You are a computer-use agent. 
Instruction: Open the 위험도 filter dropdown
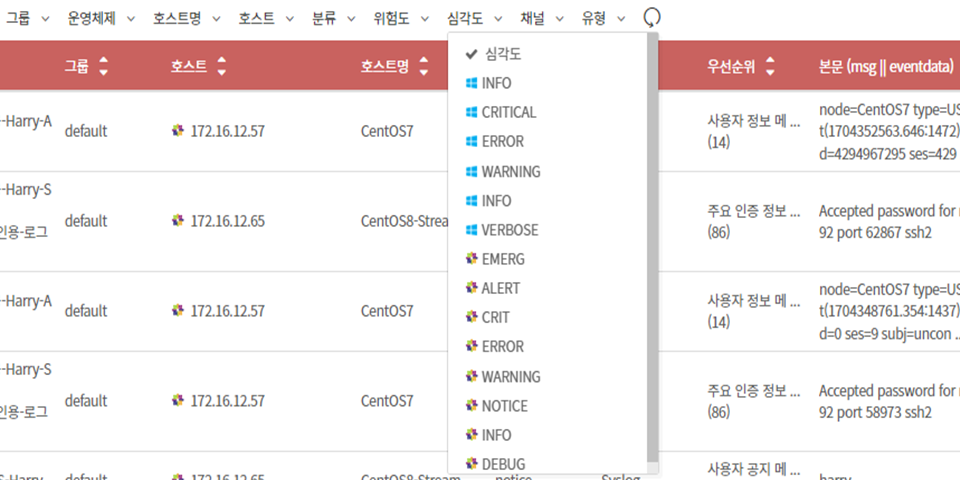click(398, 18)
